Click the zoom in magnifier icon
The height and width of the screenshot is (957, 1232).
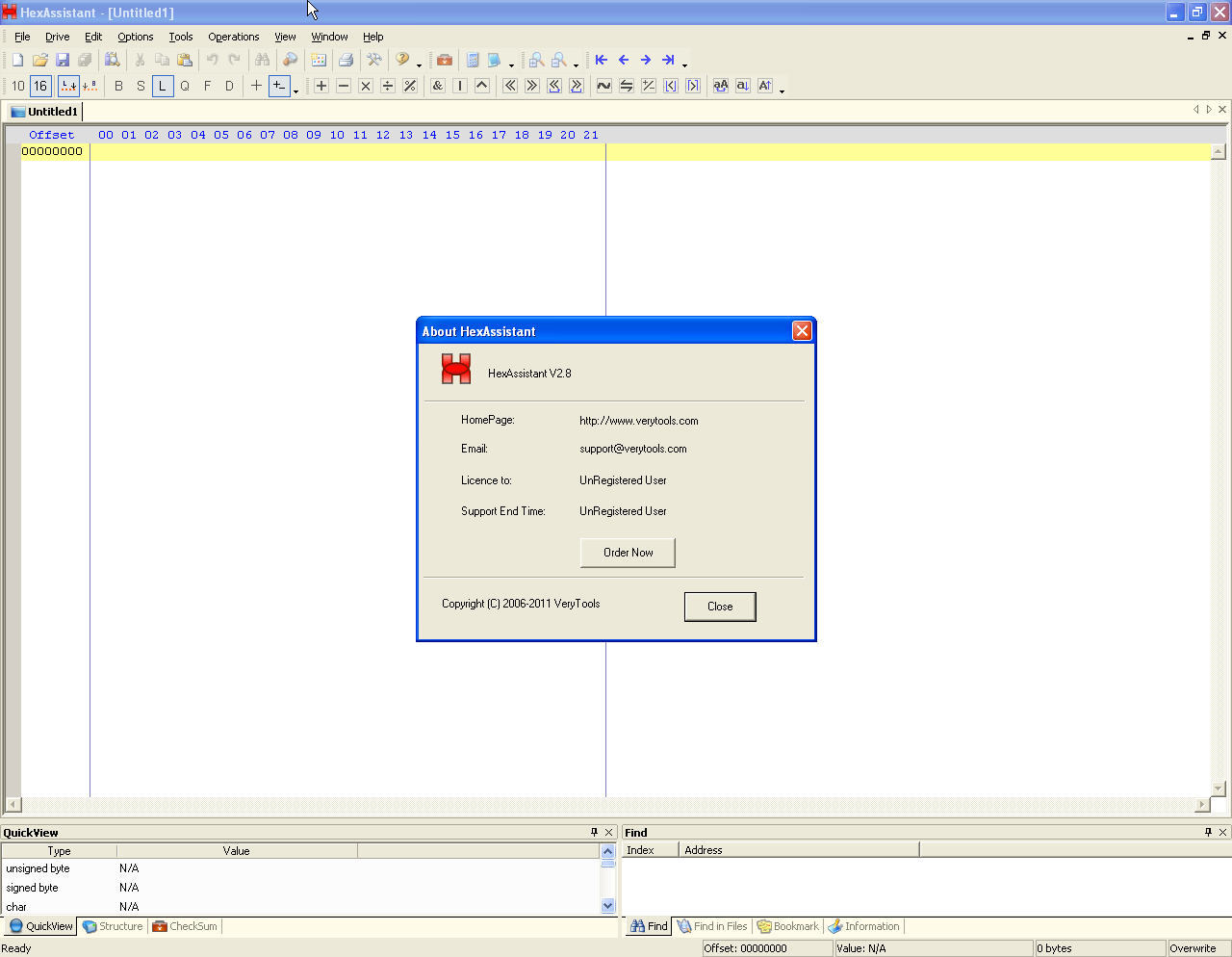[x=536, y=60]
